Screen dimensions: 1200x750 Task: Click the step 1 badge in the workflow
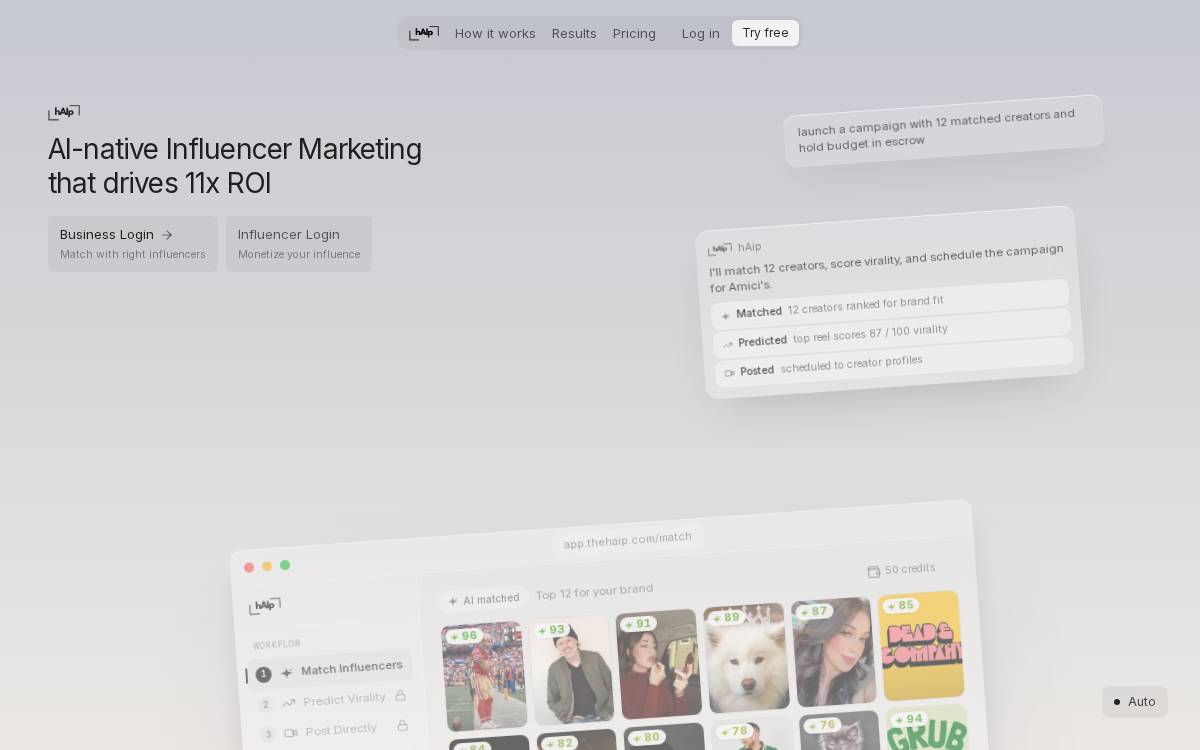click(263, 675)
